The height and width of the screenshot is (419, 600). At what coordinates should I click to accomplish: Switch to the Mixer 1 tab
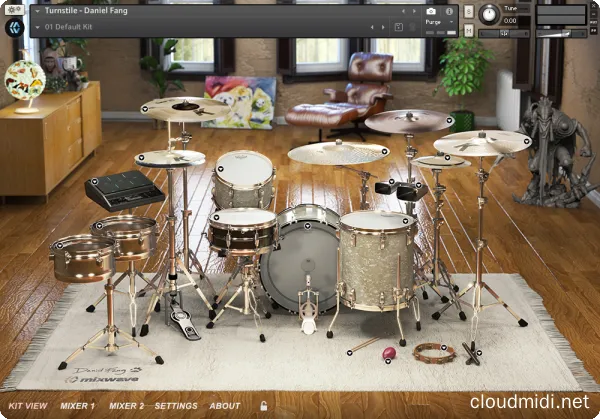coord(77,406)
